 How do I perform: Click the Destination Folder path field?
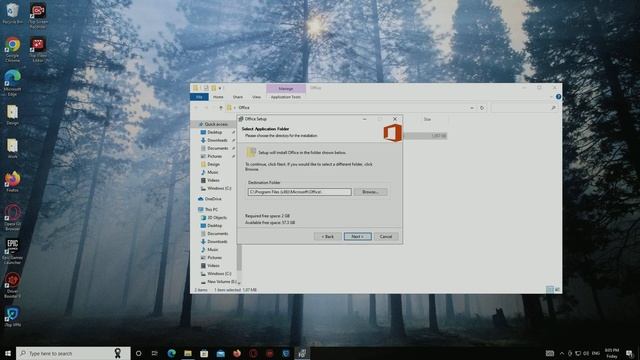(299, 192)
